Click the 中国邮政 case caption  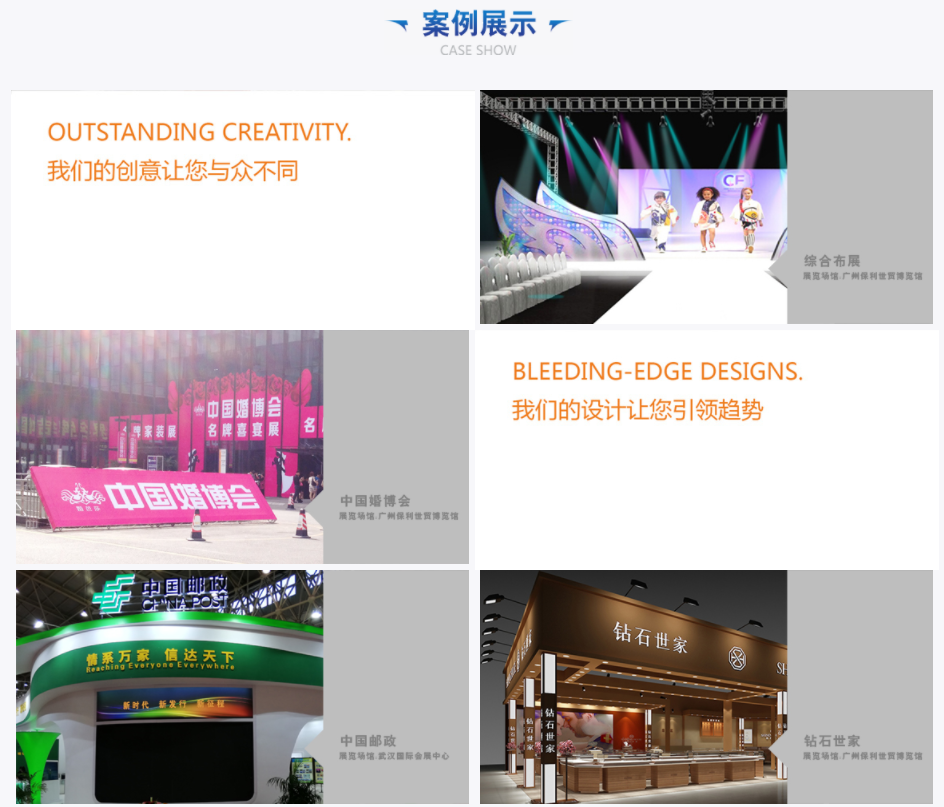pyautogui.click(x=368, y=741)
